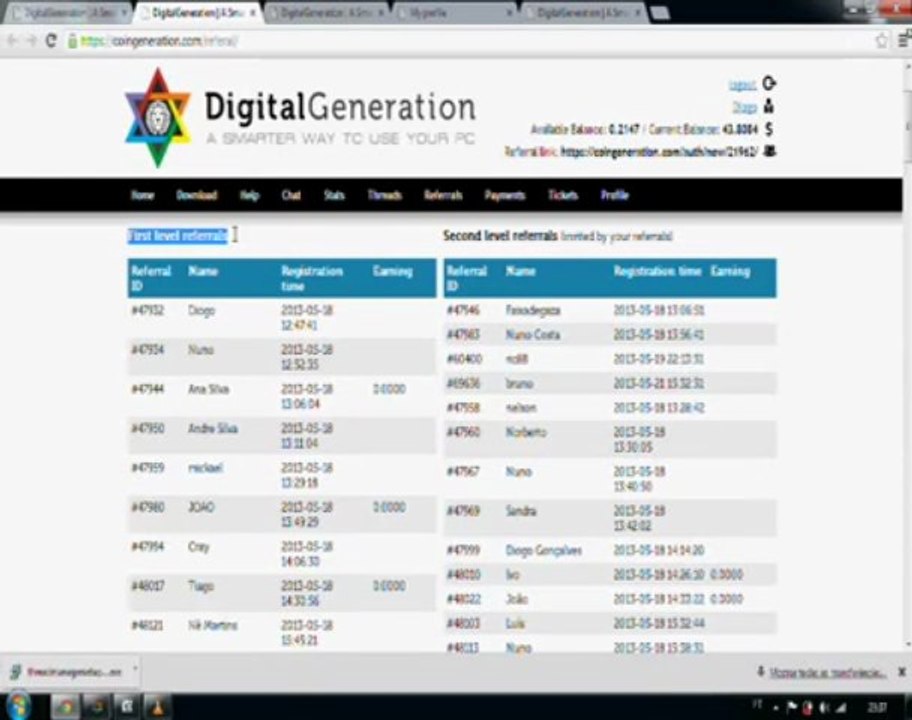Screen dimensions: 912x720
Task: Click second-level referral name bruno
Action: tap(519, 383)
